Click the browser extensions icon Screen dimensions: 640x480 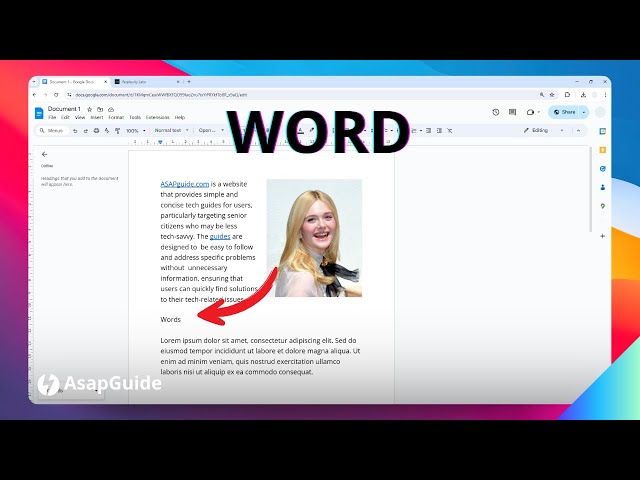click(567, 95)
